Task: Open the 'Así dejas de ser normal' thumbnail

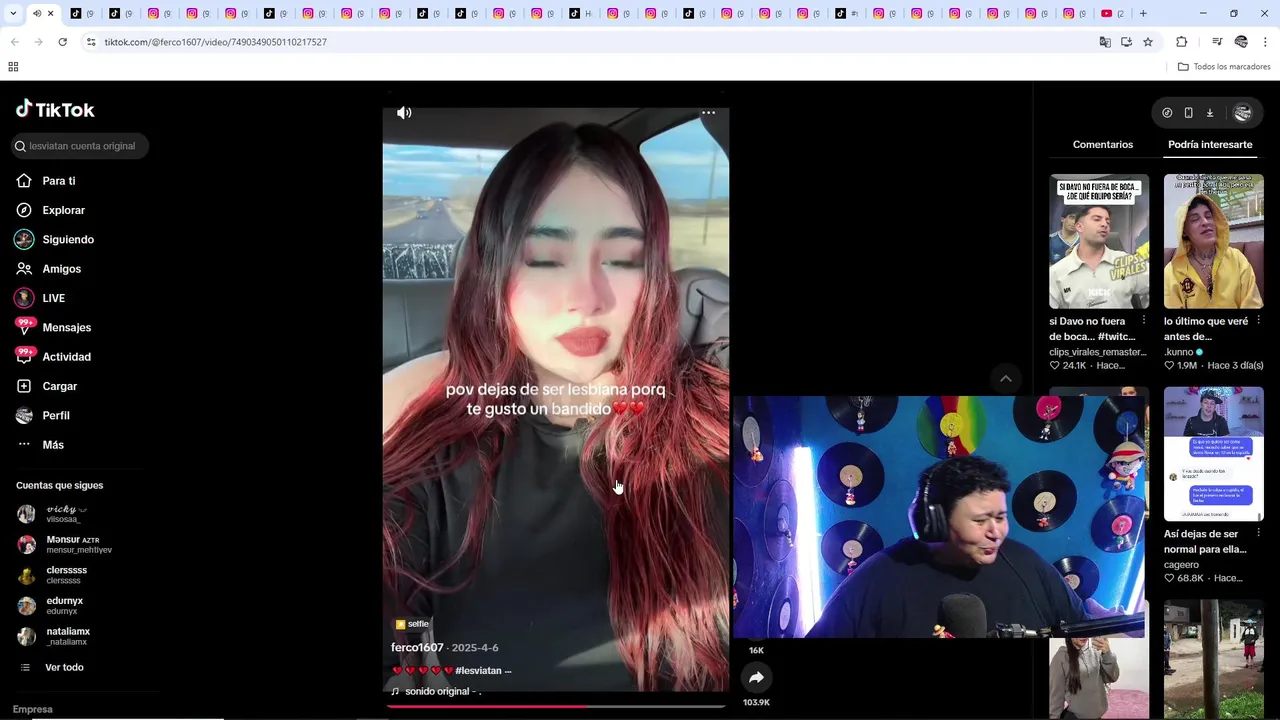Action: click(1214, 454)
